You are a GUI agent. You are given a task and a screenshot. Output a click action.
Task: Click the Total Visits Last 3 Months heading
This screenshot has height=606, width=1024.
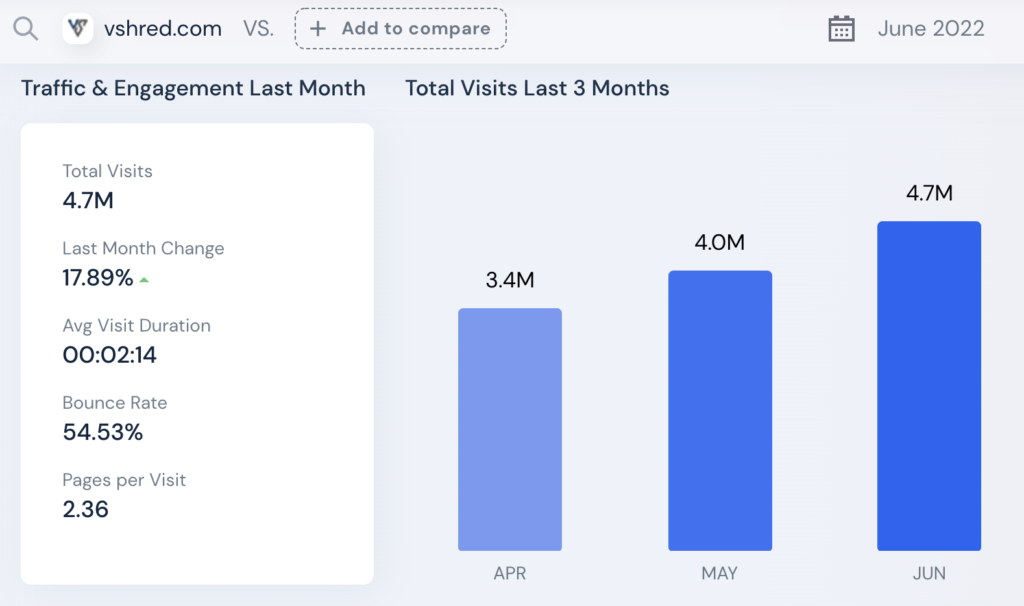537,88
